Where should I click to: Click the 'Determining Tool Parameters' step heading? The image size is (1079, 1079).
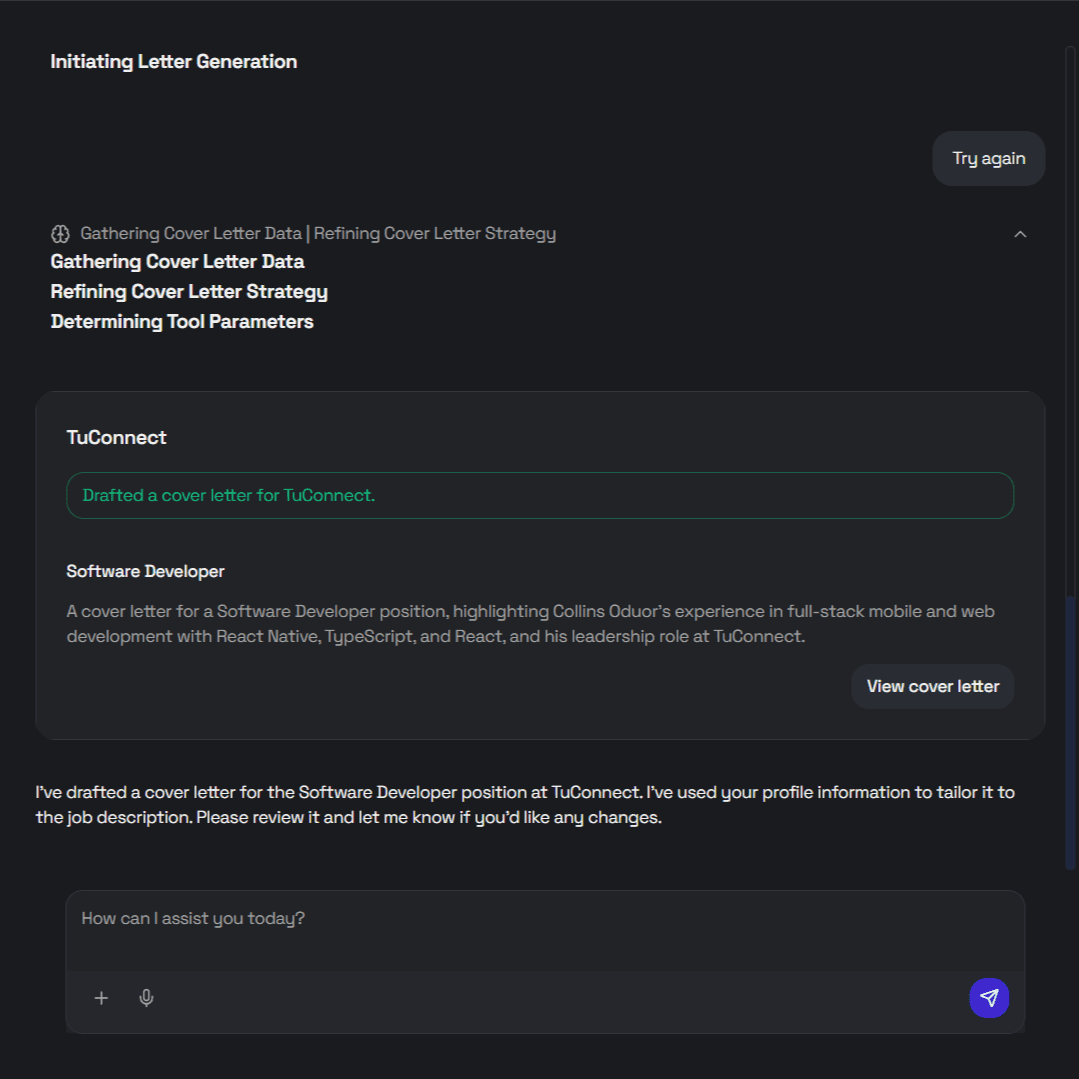tap(182, 322)
